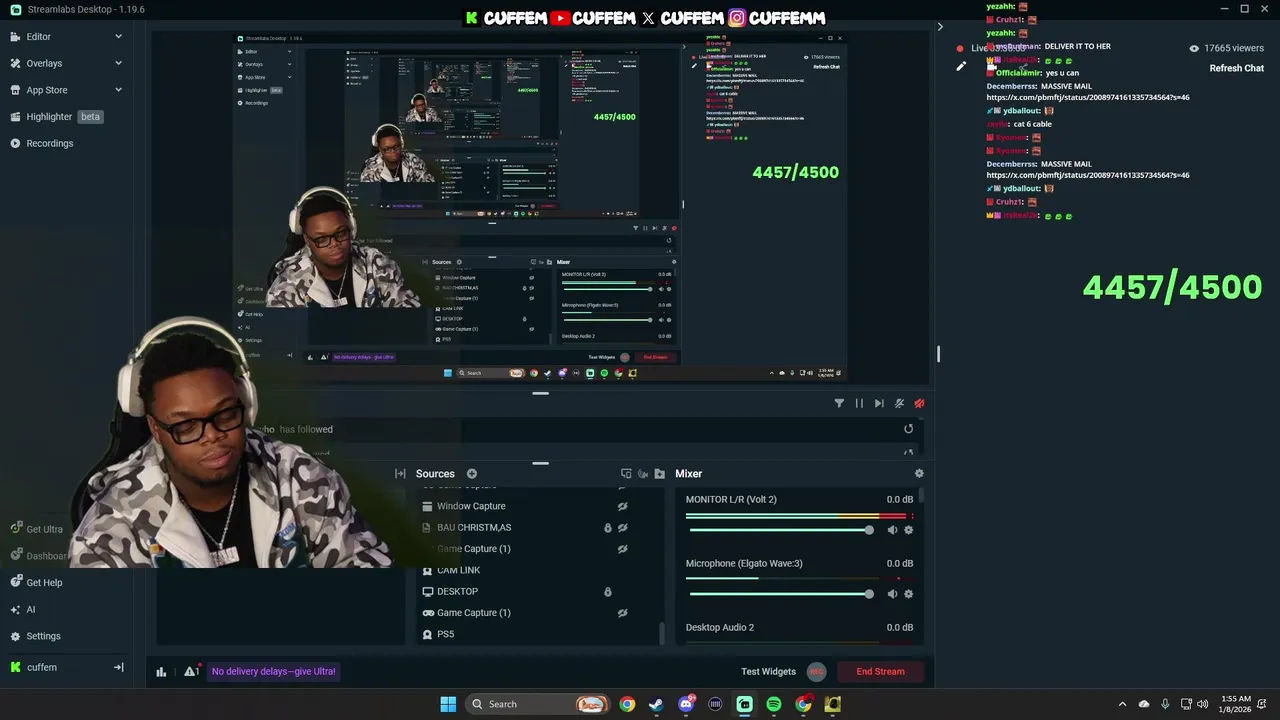Image resolution: width=1280 pixels, height=720 pixels.
Task: Toggle visibility of BAU CHRISTM,AS source
Action: [x=622, y=528]
